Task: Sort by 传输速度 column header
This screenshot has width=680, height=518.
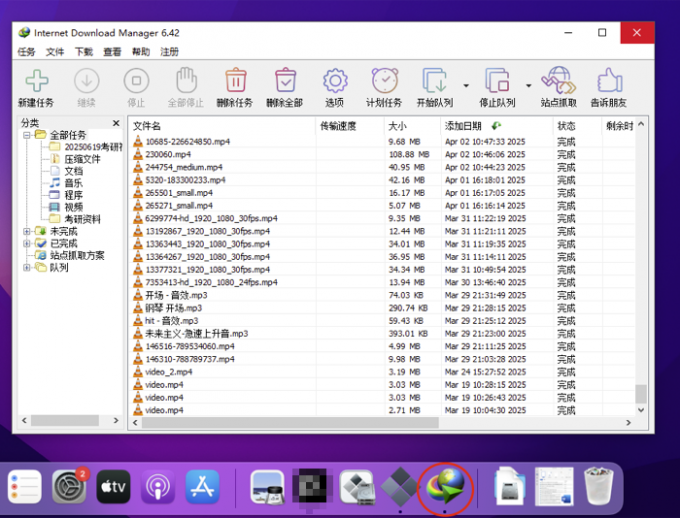Action: [x=350, y=126]
